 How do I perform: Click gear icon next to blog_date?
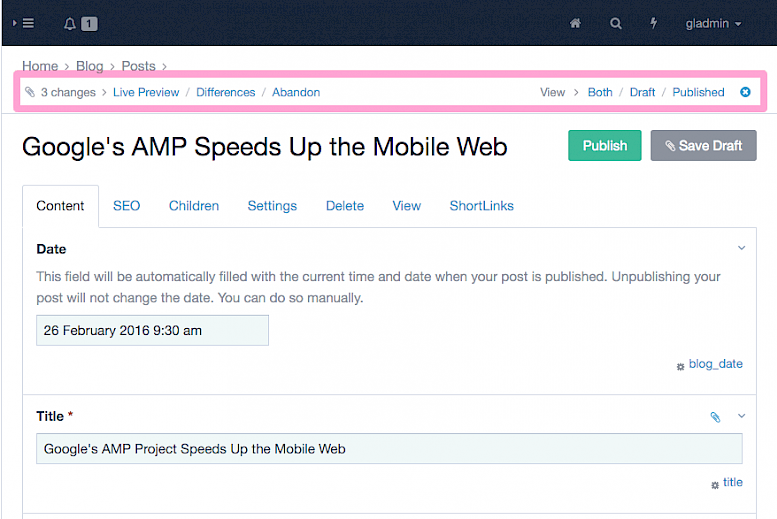pyautogui.click(x=681, y=366)
